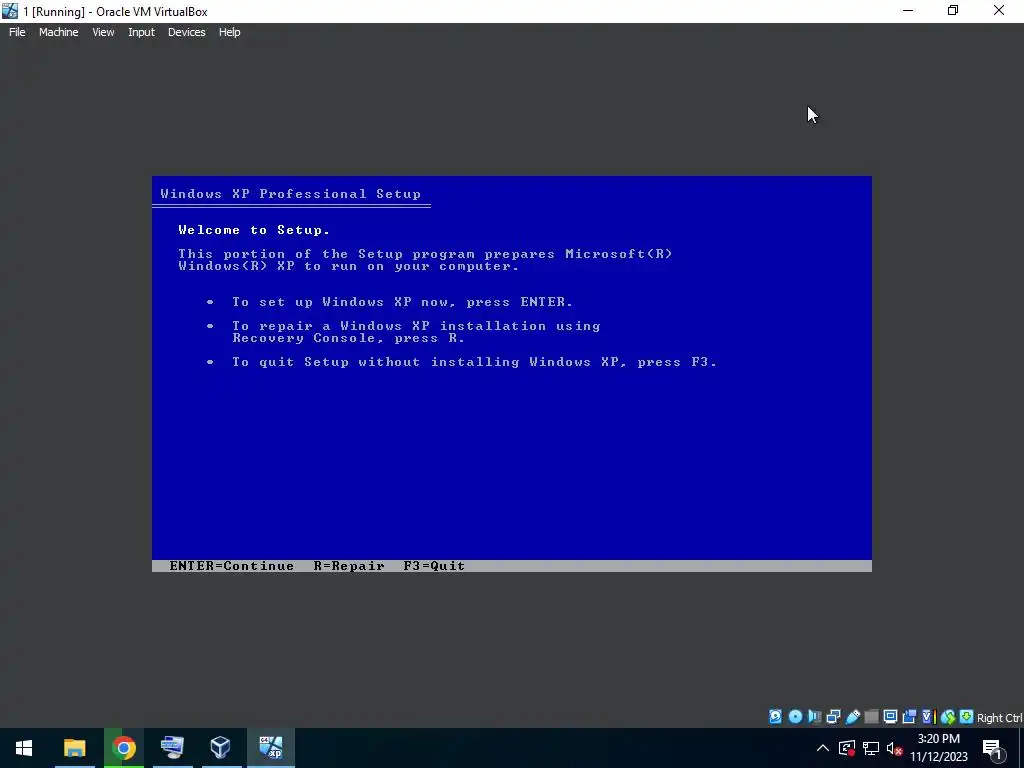Screen dimensions: 1024x768
Task: Click the 'Windows XP Professional Setup' heading
Action: tap(291, 194)
